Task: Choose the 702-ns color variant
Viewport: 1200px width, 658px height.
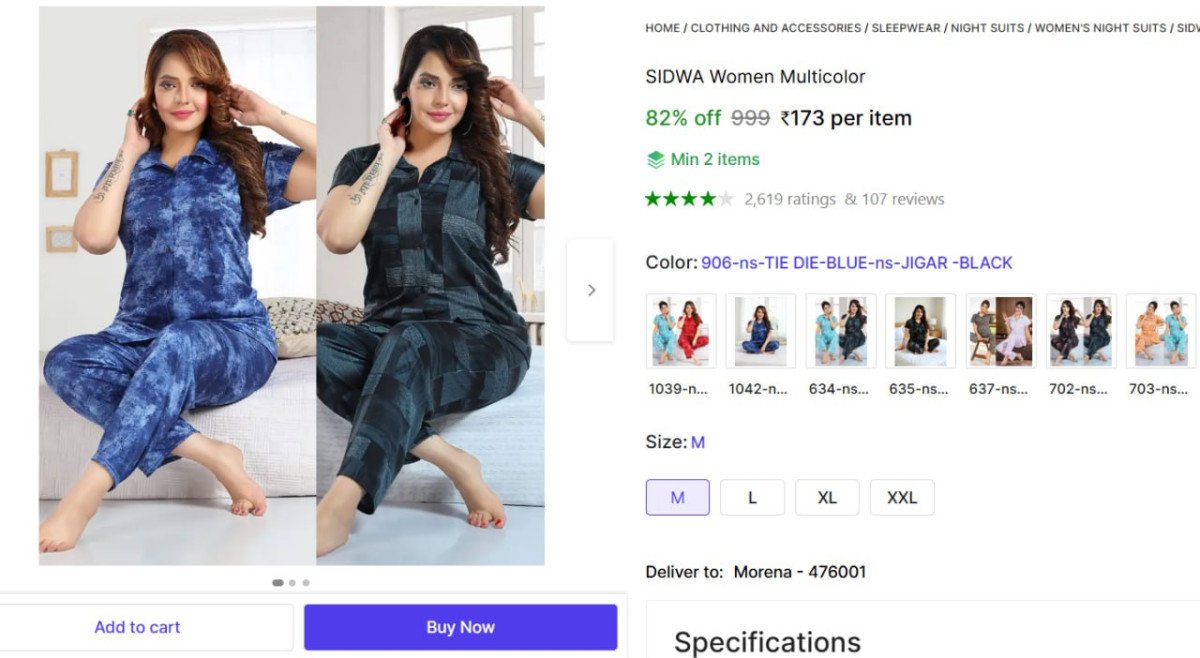Action: click(x=1080, y=331)
